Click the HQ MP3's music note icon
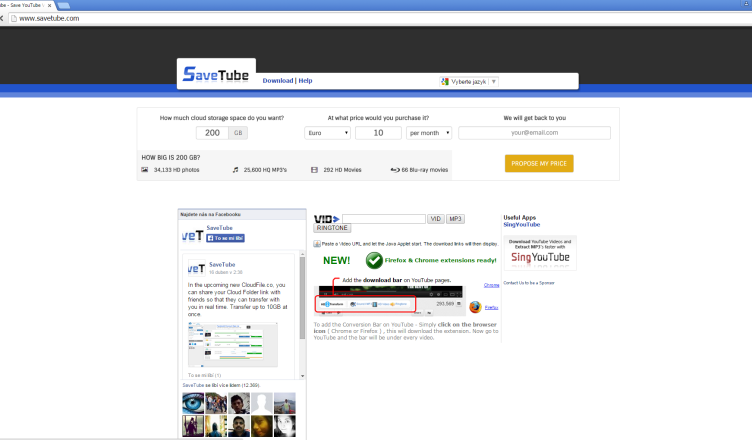The height and width of the screenshot is (440, 752). [235, 170]
